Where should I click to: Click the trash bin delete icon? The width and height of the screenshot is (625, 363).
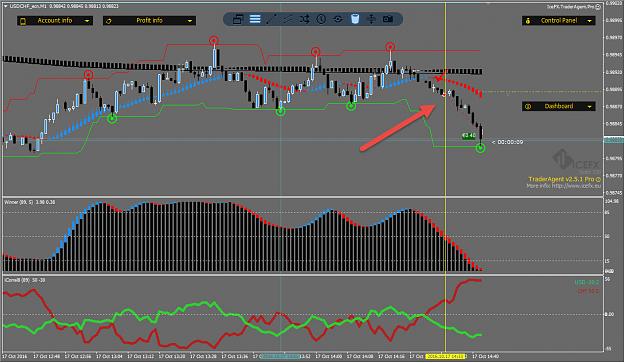[355, 19]
